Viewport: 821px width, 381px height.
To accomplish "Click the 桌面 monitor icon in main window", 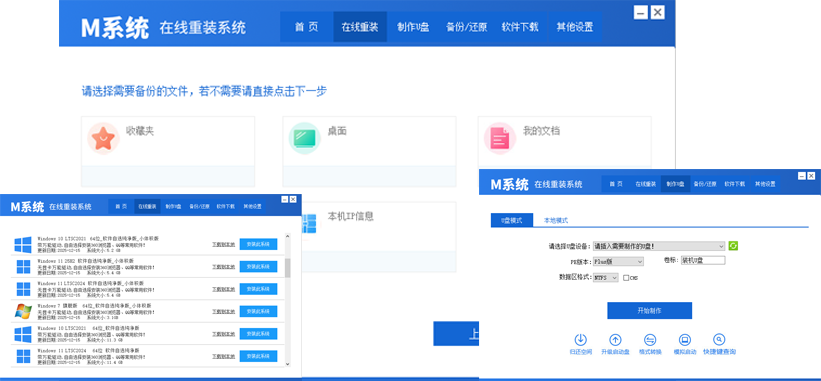I will [x=304, y=138].
